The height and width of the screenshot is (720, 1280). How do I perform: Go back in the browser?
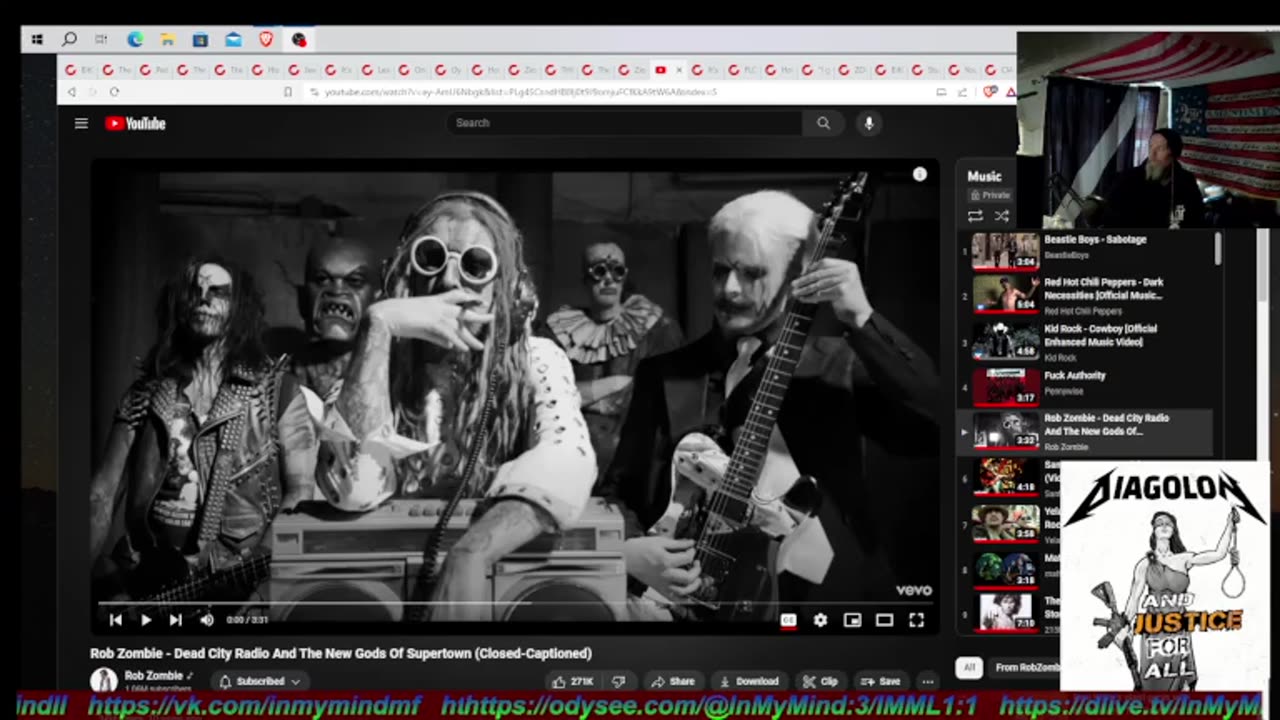tap(71, 92)
